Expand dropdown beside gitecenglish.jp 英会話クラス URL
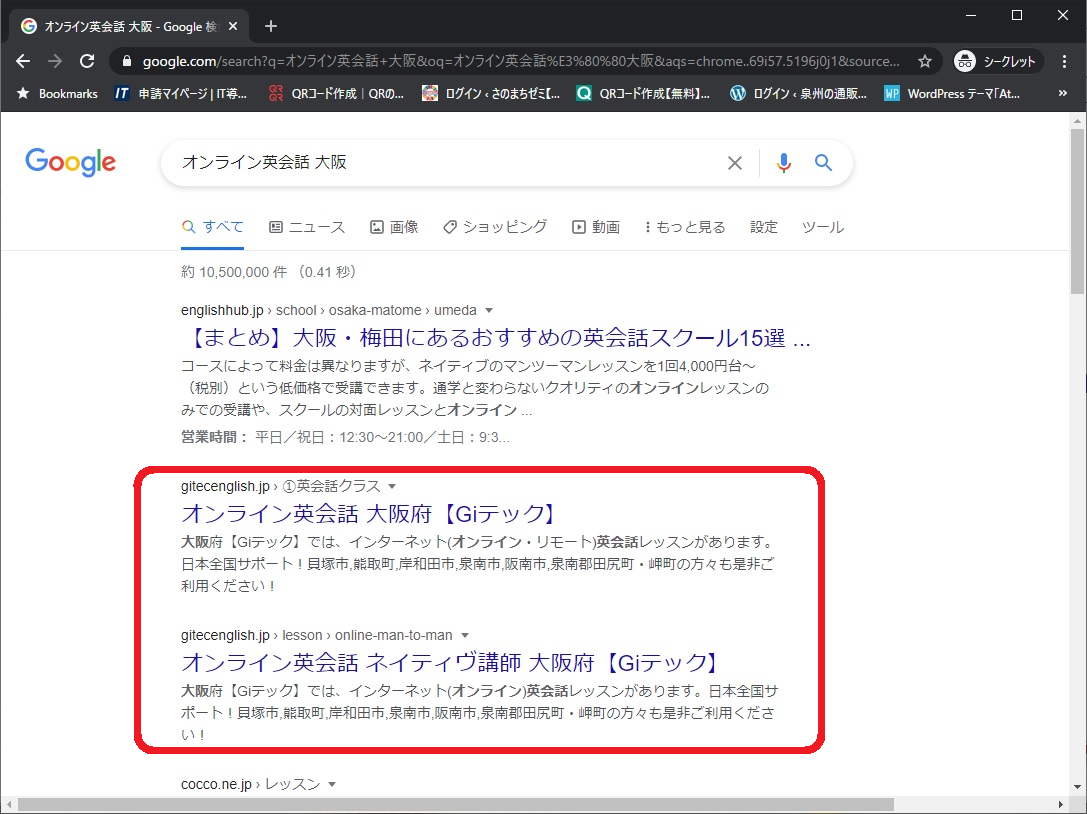The image size is (1087, 814). [392, 487]
